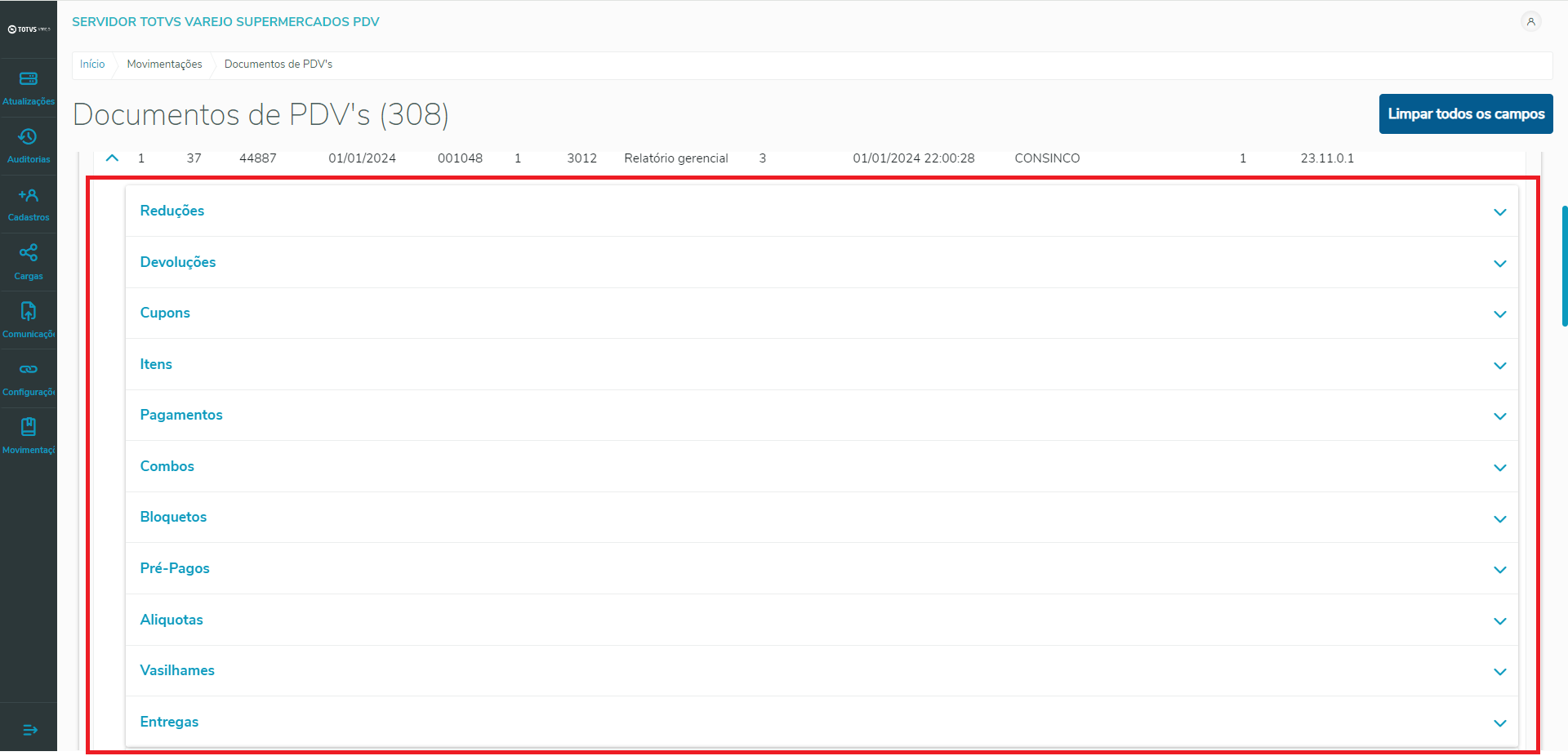Open the Movimentações book icon
The image size is (1568, 756).
[x=29, y=427]
